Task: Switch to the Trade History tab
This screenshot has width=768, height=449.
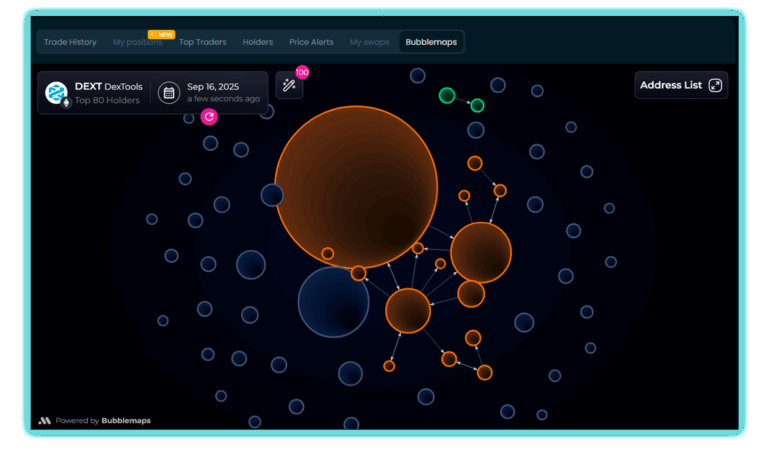Action: pos(70,42)
